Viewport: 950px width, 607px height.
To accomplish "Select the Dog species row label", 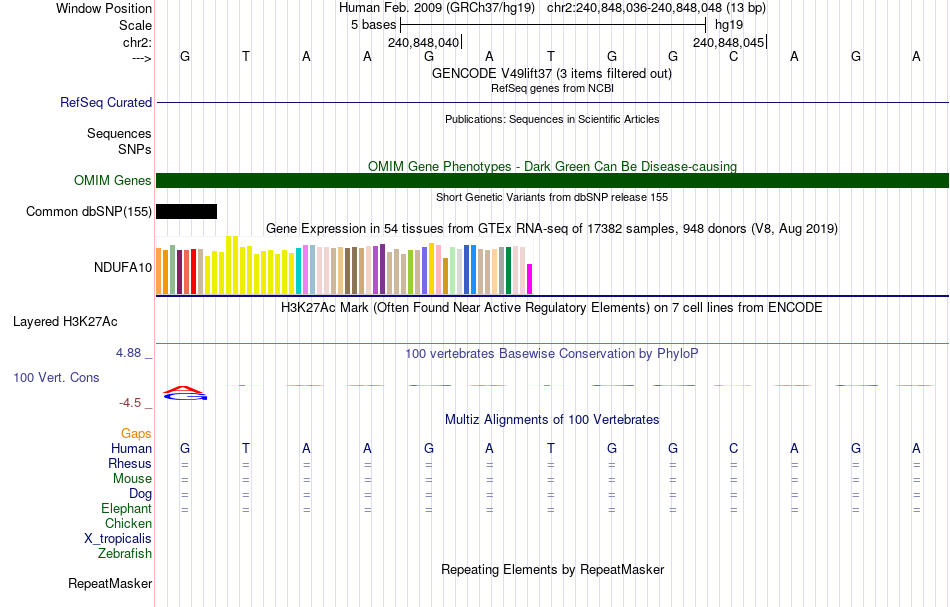I will [x=141, y=494].
